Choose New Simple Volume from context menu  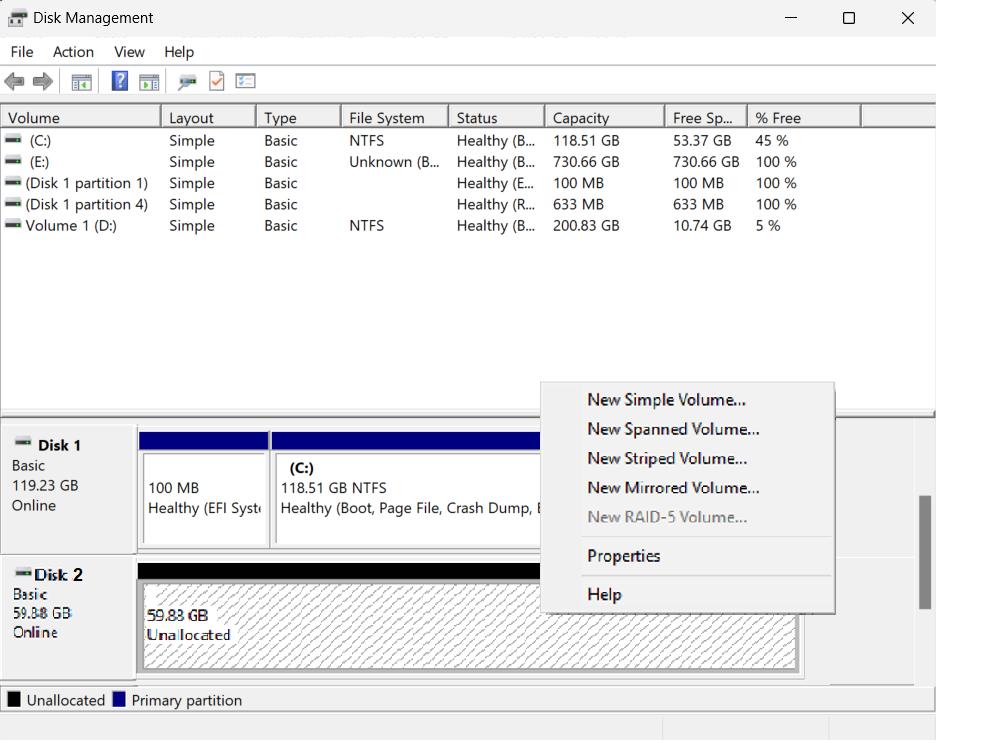pos(666,400)
